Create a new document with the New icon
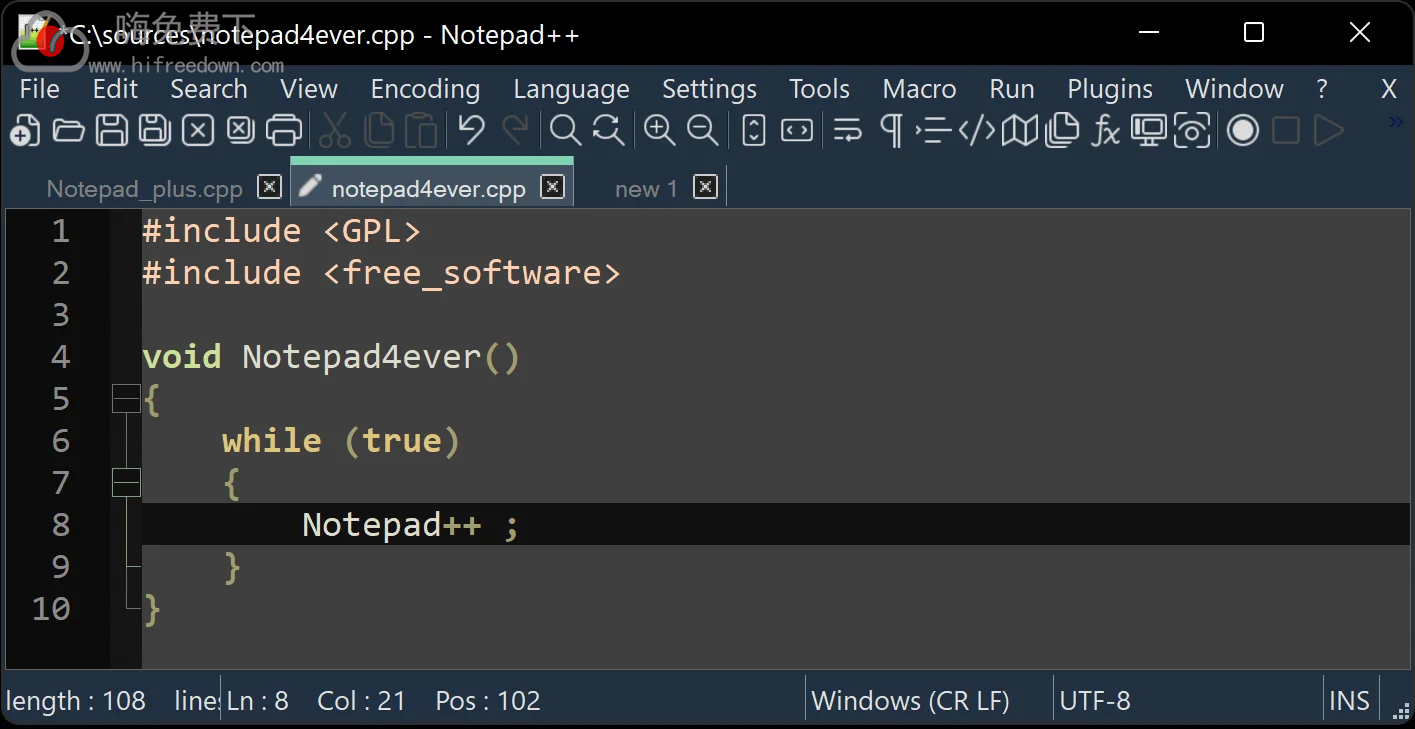1415x729 pixels. click(x=25, y=130)
